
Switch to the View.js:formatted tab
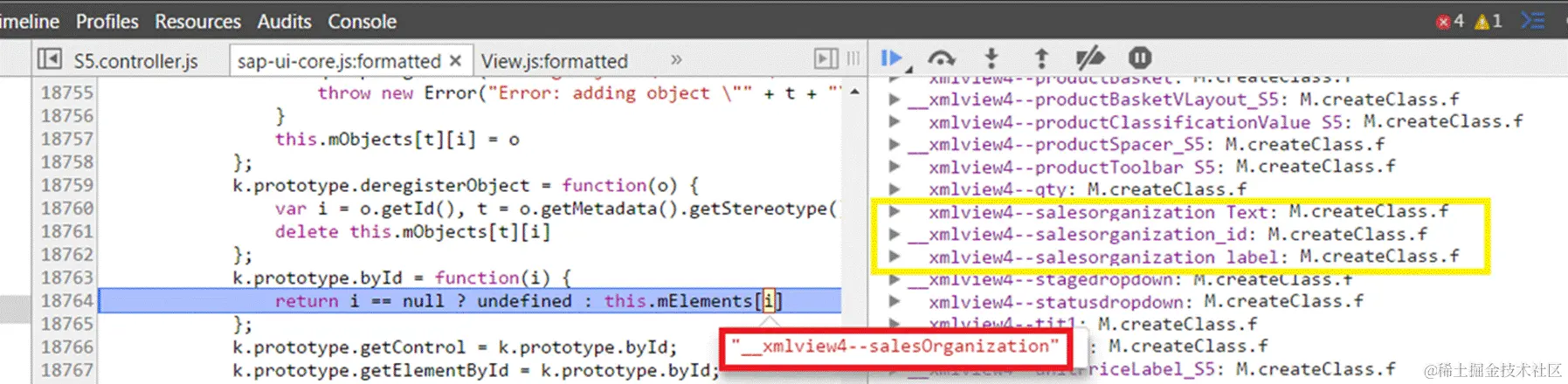(554, 61)
